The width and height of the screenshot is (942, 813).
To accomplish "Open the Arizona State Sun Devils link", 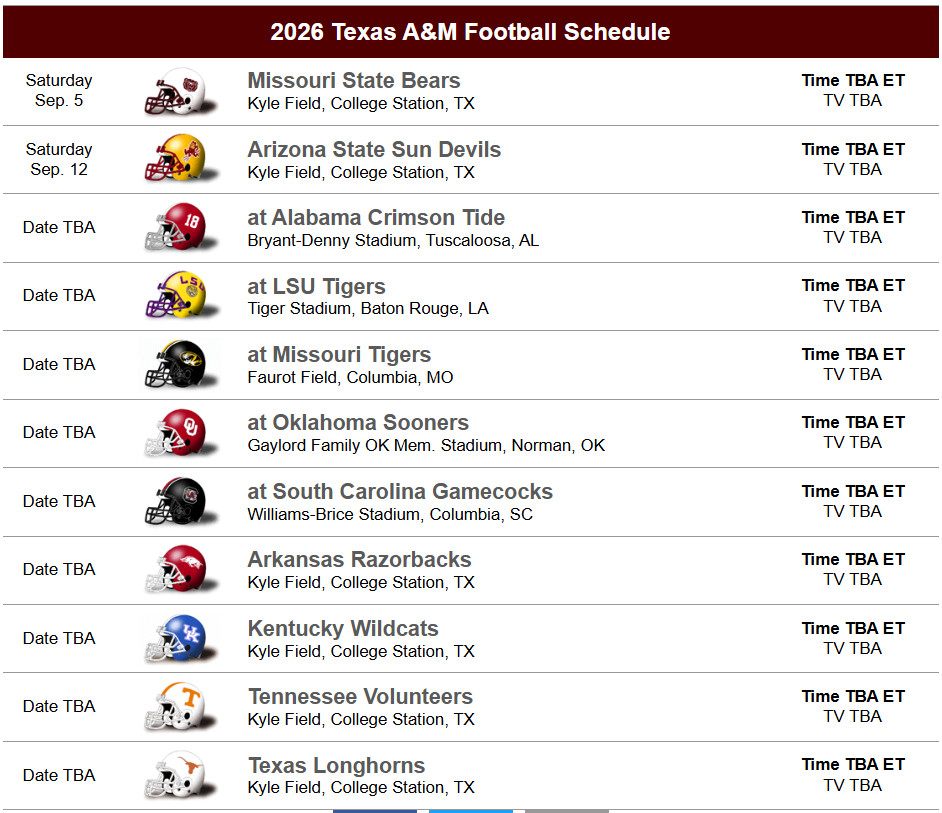I will click(x=374, y=150).
